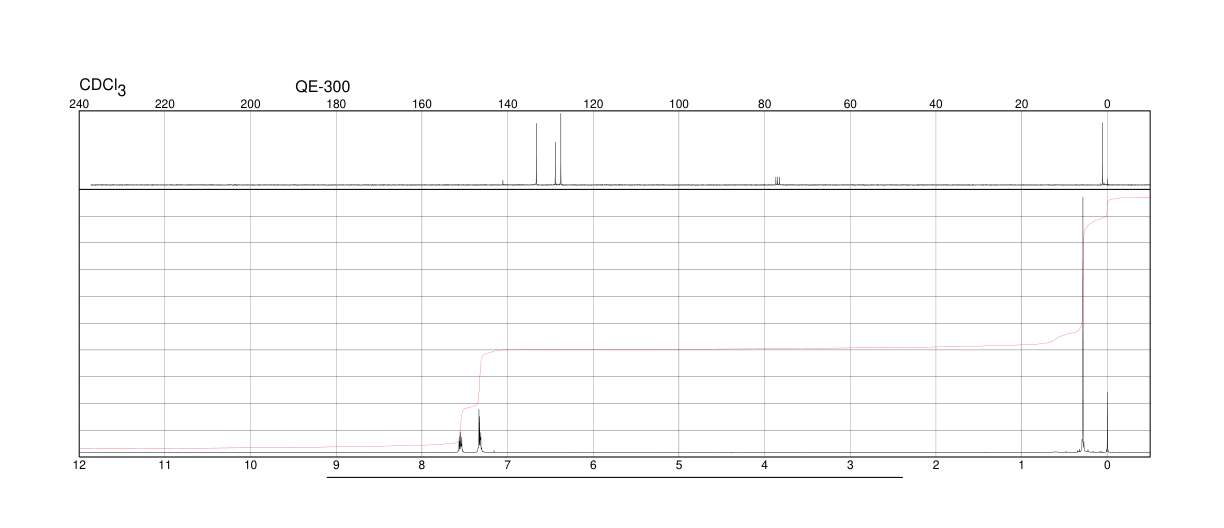Click the 220 ppm carbon axis label
1224x528 pixels.
[x=165, y=104]
